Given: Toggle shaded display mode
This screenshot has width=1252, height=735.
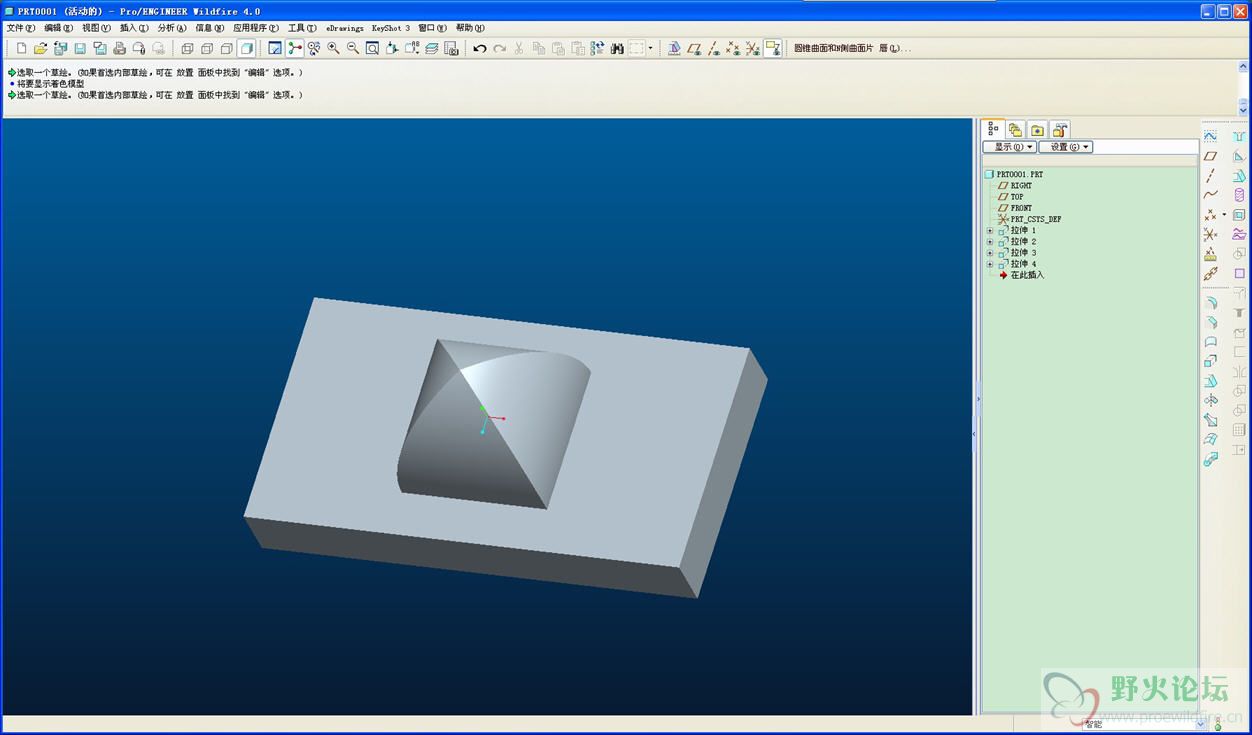Looking at the screenshot, I should tap(245, 48).
